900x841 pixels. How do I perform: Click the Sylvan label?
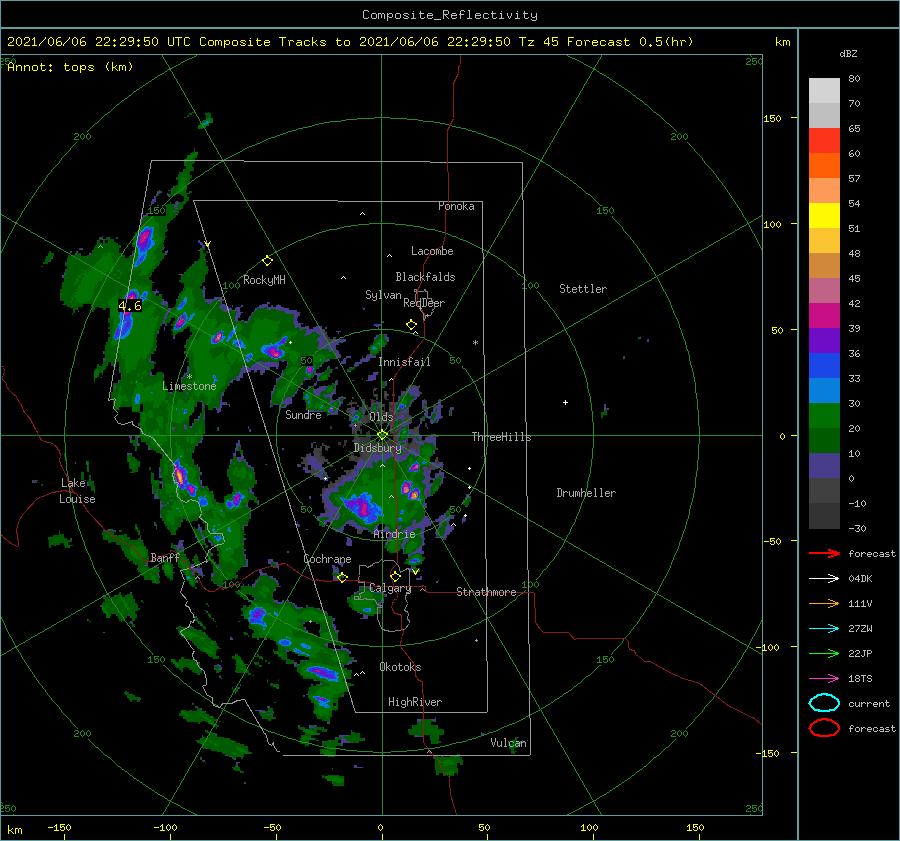click(383, 295)
